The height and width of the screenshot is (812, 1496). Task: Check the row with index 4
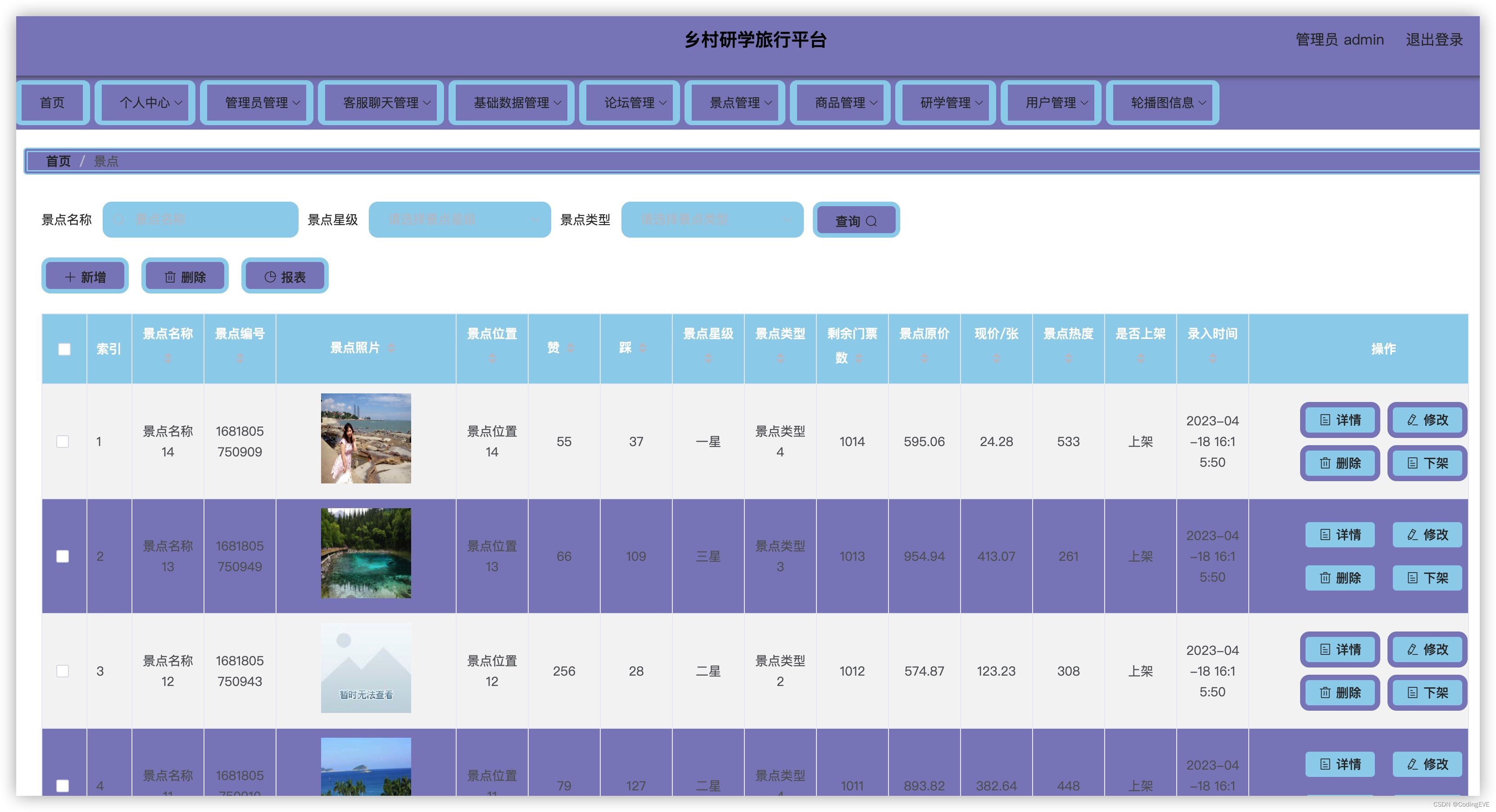click(x=63, y=786)
